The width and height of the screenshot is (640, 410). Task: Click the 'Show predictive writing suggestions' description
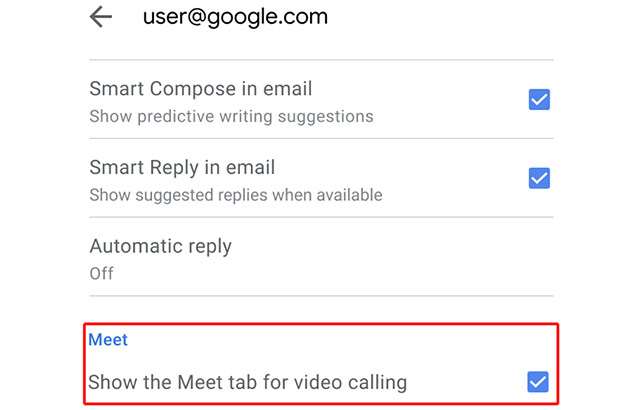pyautogui.click(x=231, y=116)
